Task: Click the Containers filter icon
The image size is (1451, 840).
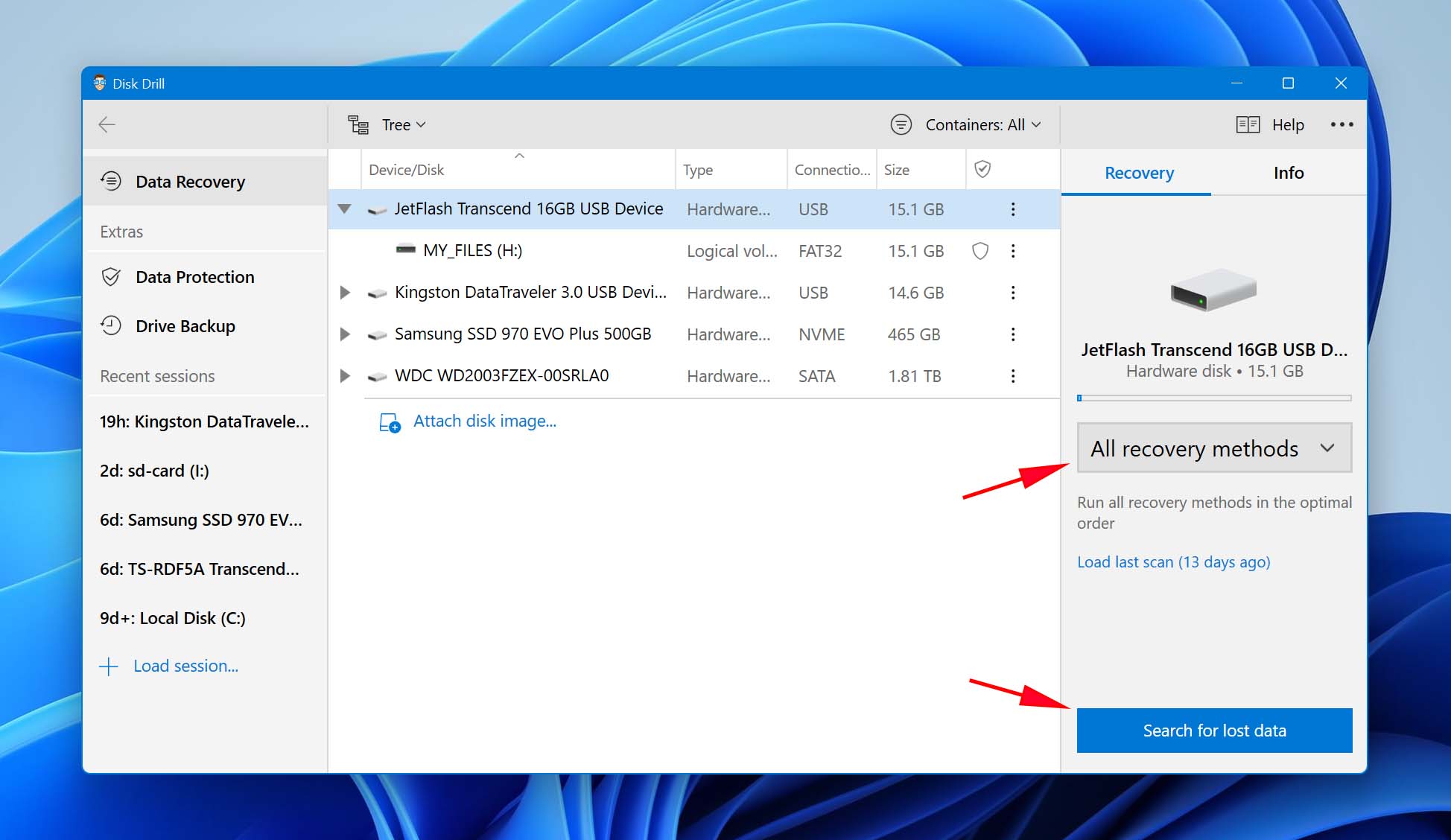Action: 901,124
